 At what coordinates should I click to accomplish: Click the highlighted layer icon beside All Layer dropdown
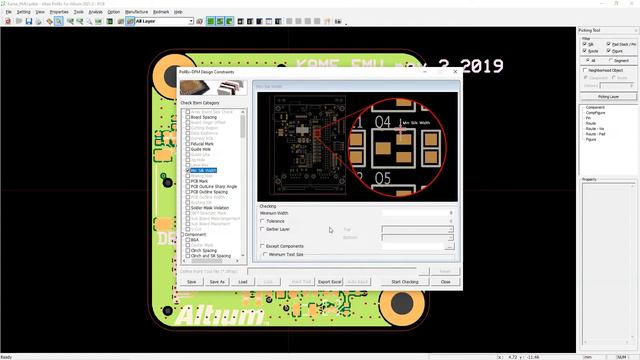pos(130,21)
